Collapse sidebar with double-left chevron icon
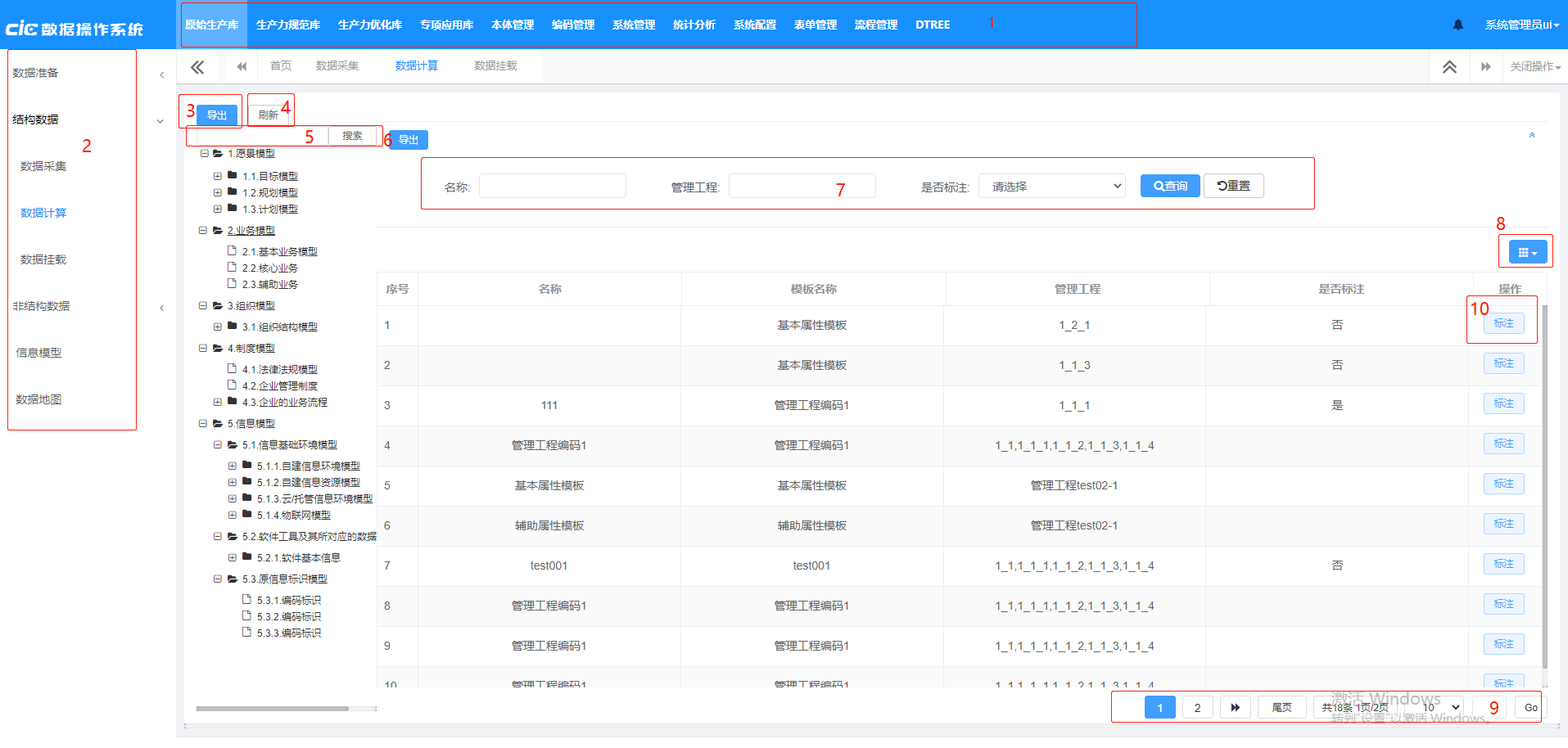1568x748 pixels. (x=197, y=67)
